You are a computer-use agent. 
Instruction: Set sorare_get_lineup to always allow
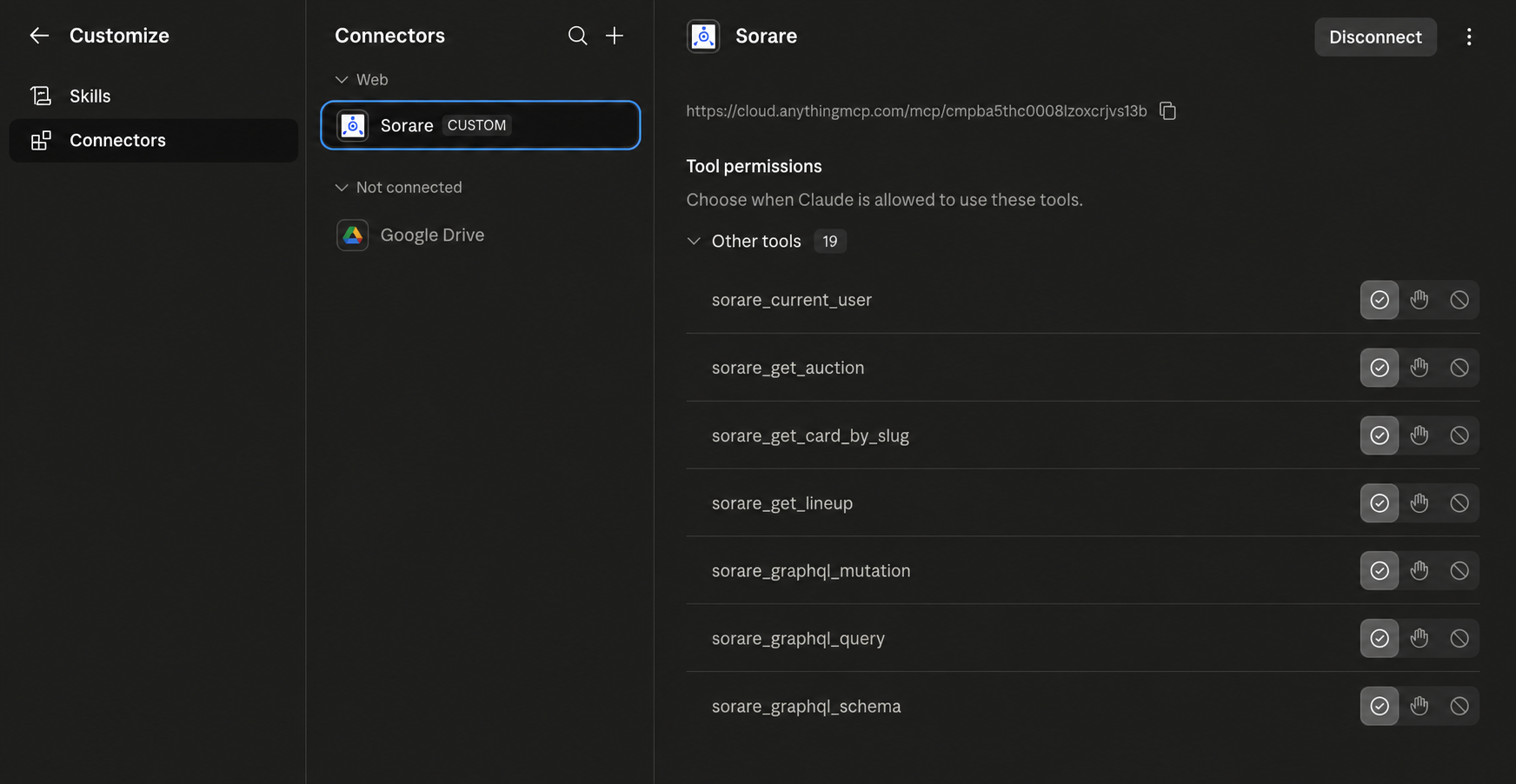coord(1380,503)
